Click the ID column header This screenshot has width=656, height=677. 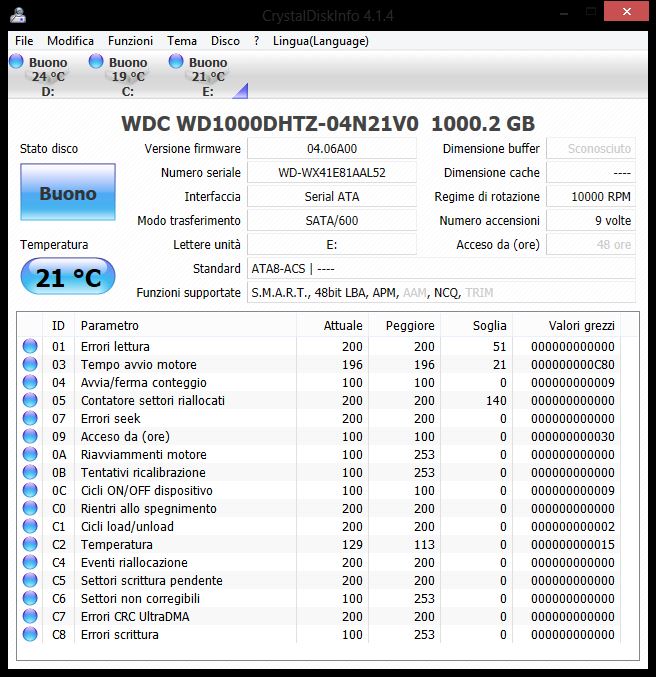58,326
